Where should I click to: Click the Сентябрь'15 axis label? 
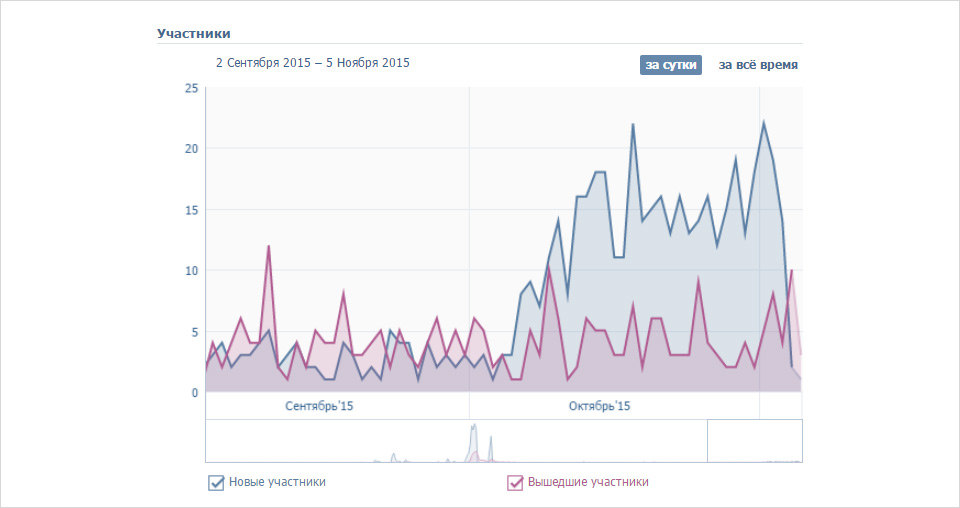click(x=319, y=406)
